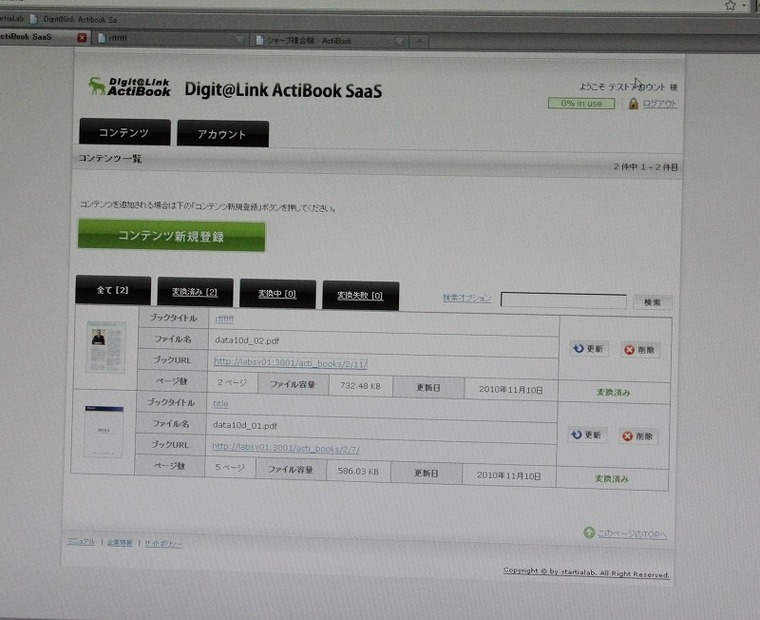Click 削除 for data10d_01.pdf
This screenshot has height=620, width=760.
click(637, 436)
